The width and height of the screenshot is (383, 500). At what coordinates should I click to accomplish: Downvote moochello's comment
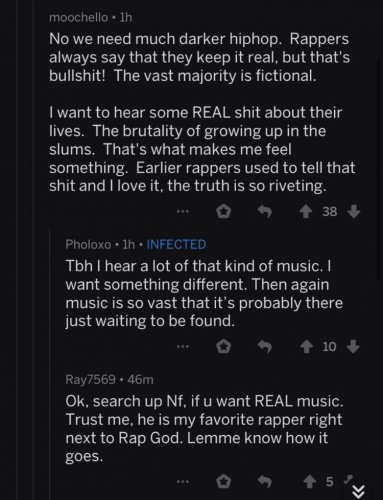coord(354,211)
